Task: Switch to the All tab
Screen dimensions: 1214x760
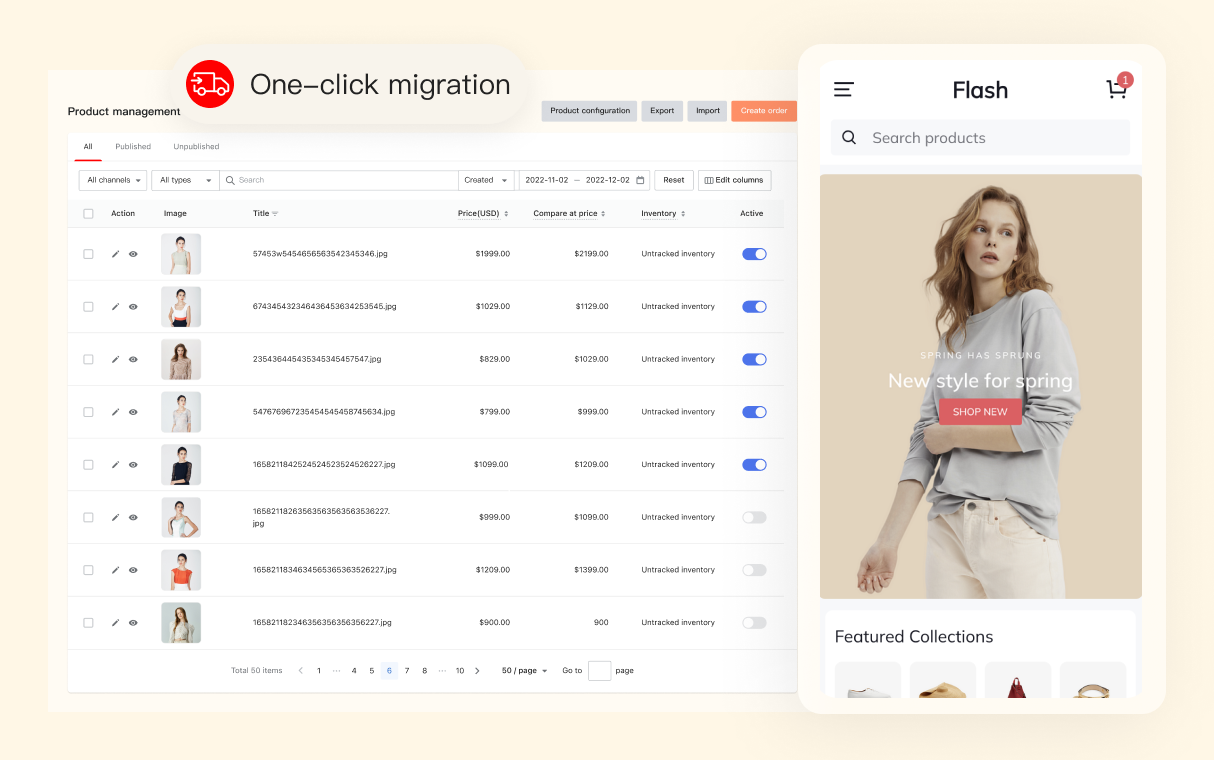Action: (88, 147)
